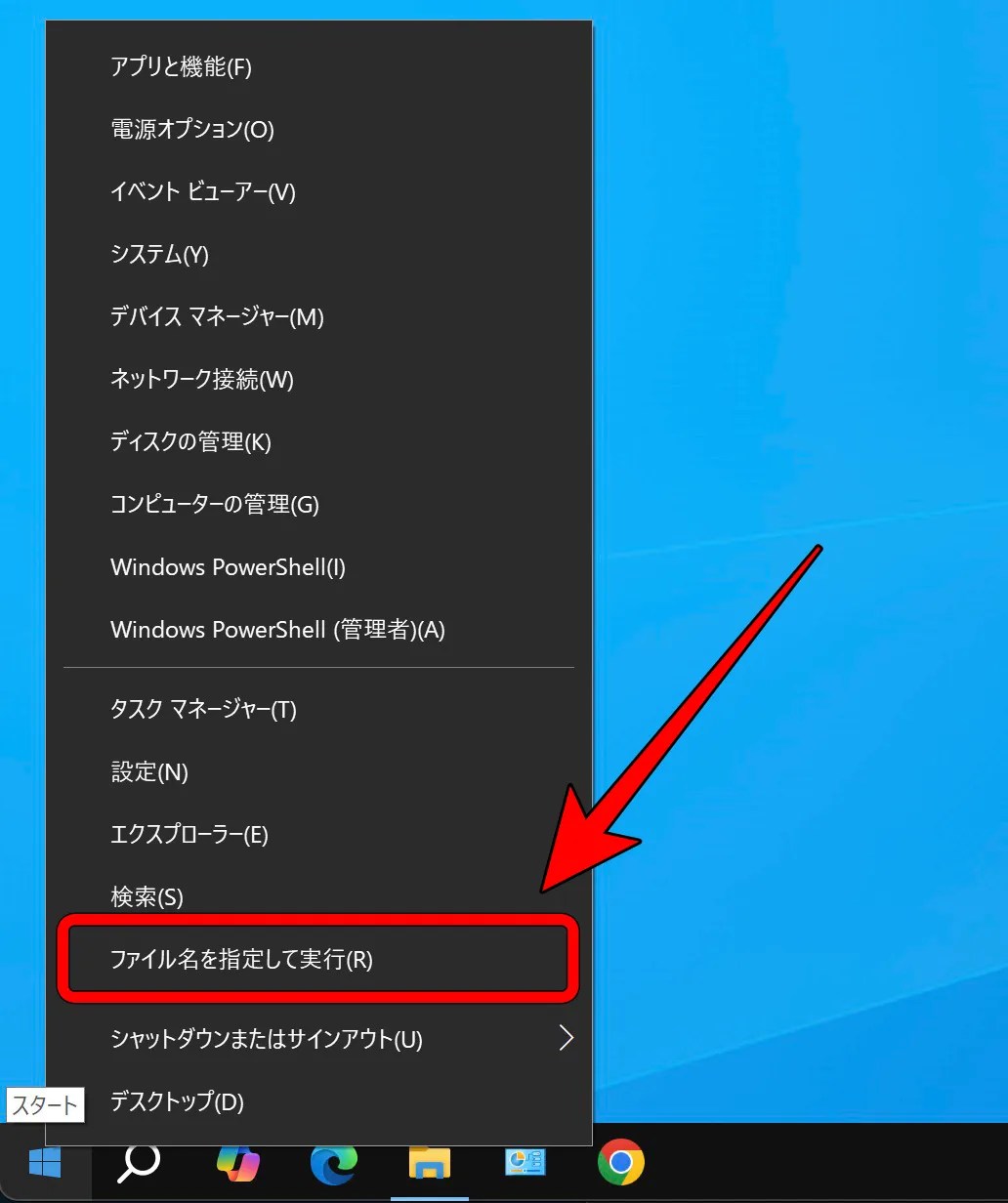Image resolution: width=1008 pixels, height=1203 pixels.
Task: Open Microsoft Edge from taskbar
Action: tap(333, 1163)
